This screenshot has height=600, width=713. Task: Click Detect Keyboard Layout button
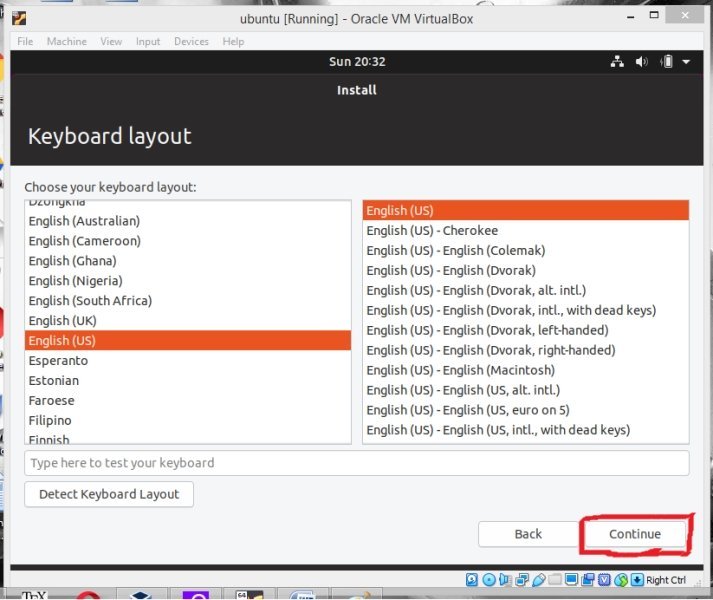coord(109,494)
